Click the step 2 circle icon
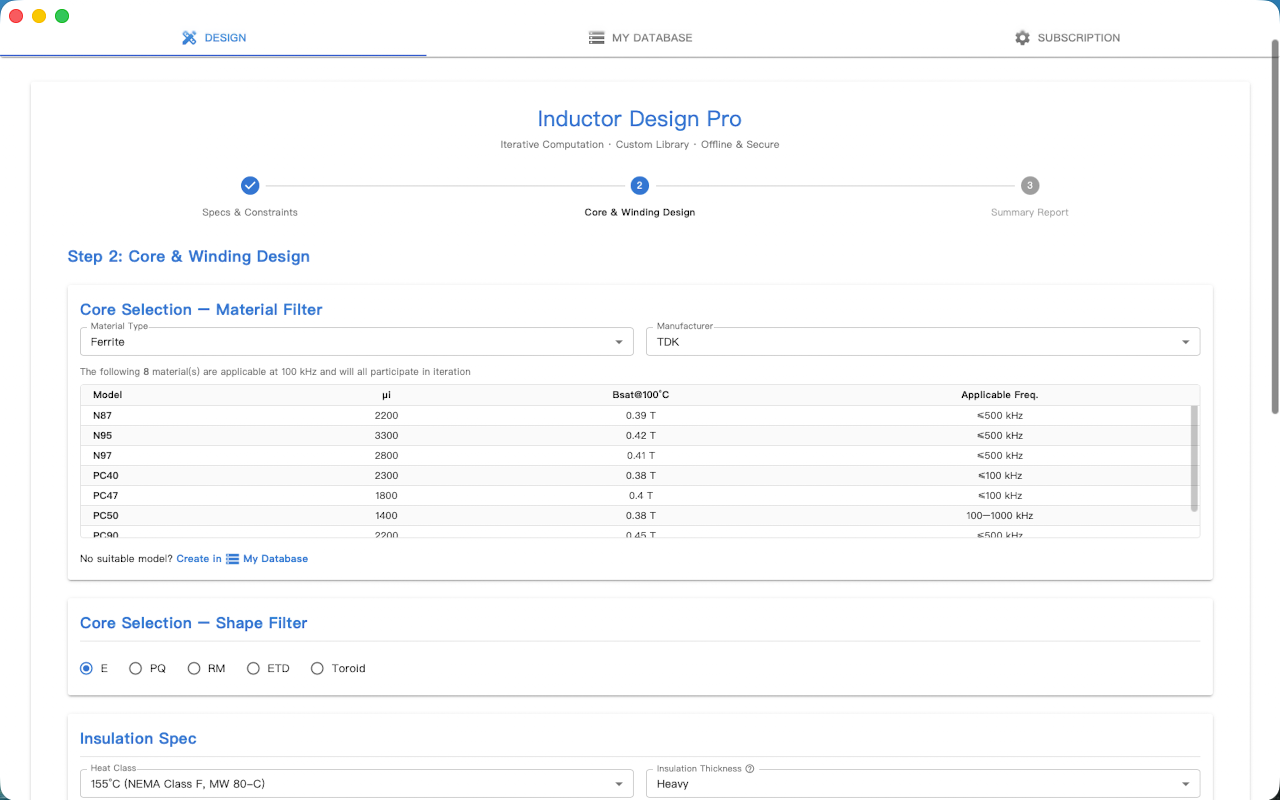Viewport: 1280px width, 800px height. click(x=640, y=185)
